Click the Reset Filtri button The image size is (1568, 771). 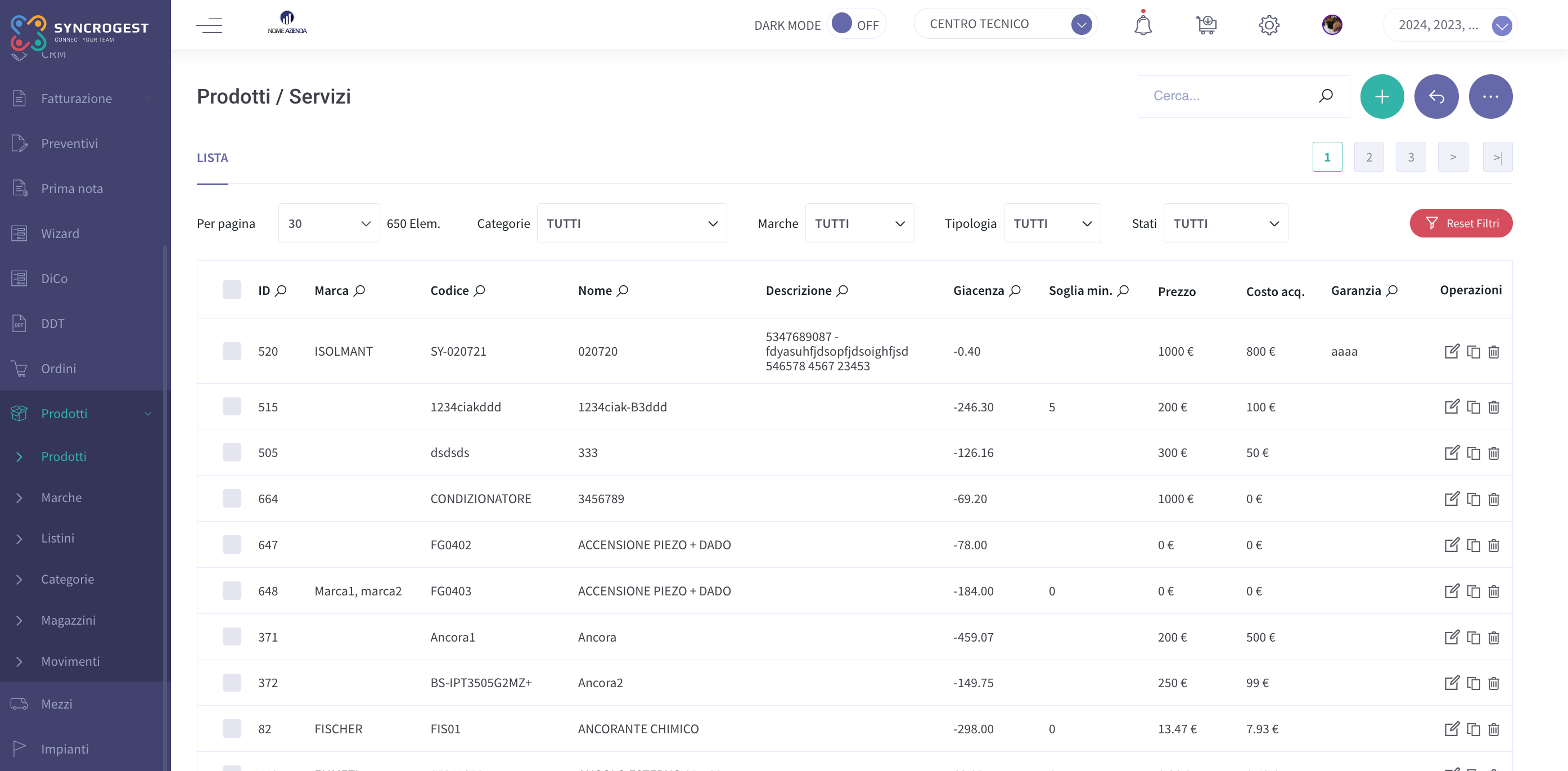[x=1461, y=223]
